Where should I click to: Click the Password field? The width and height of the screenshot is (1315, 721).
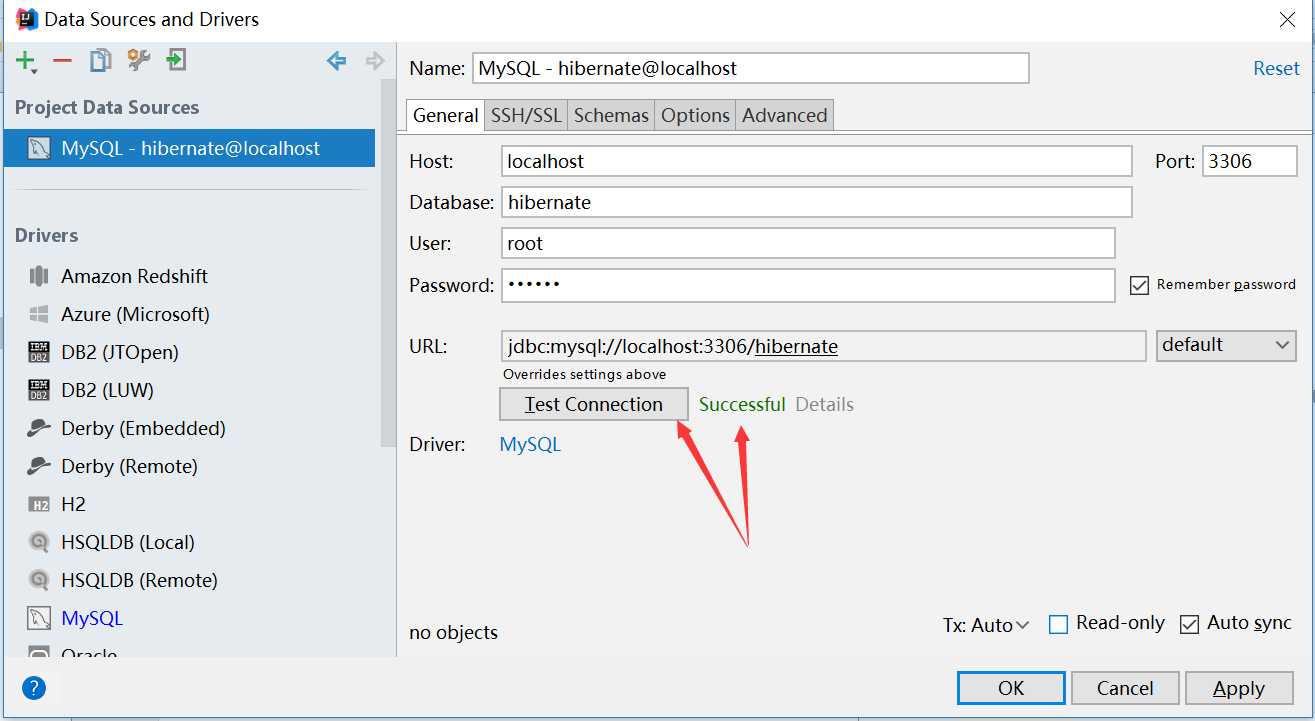tap(808, 285)
